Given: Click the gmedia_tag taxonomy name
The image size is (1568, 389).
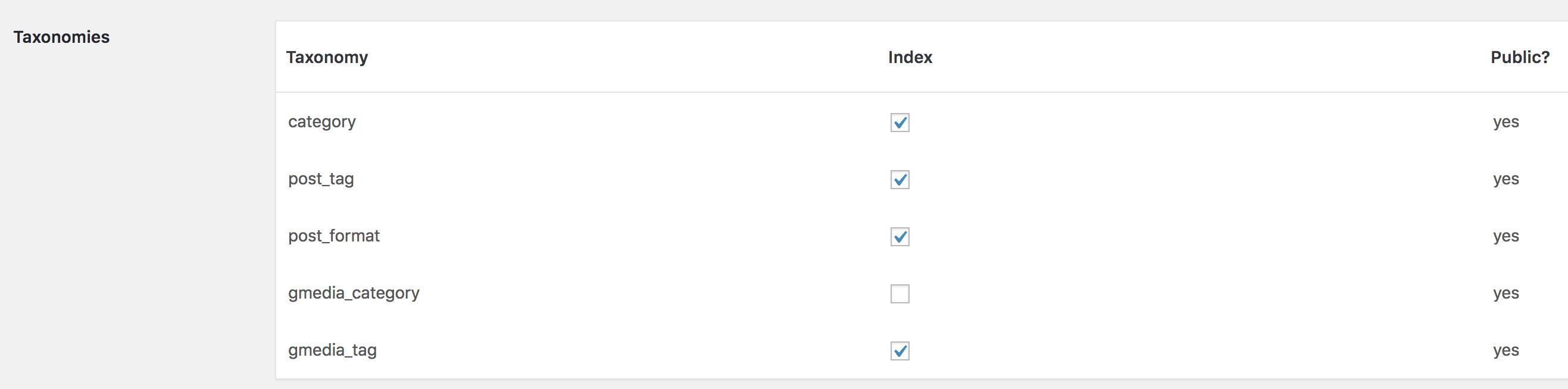Looking at the screenshot, I should [332, 350].
